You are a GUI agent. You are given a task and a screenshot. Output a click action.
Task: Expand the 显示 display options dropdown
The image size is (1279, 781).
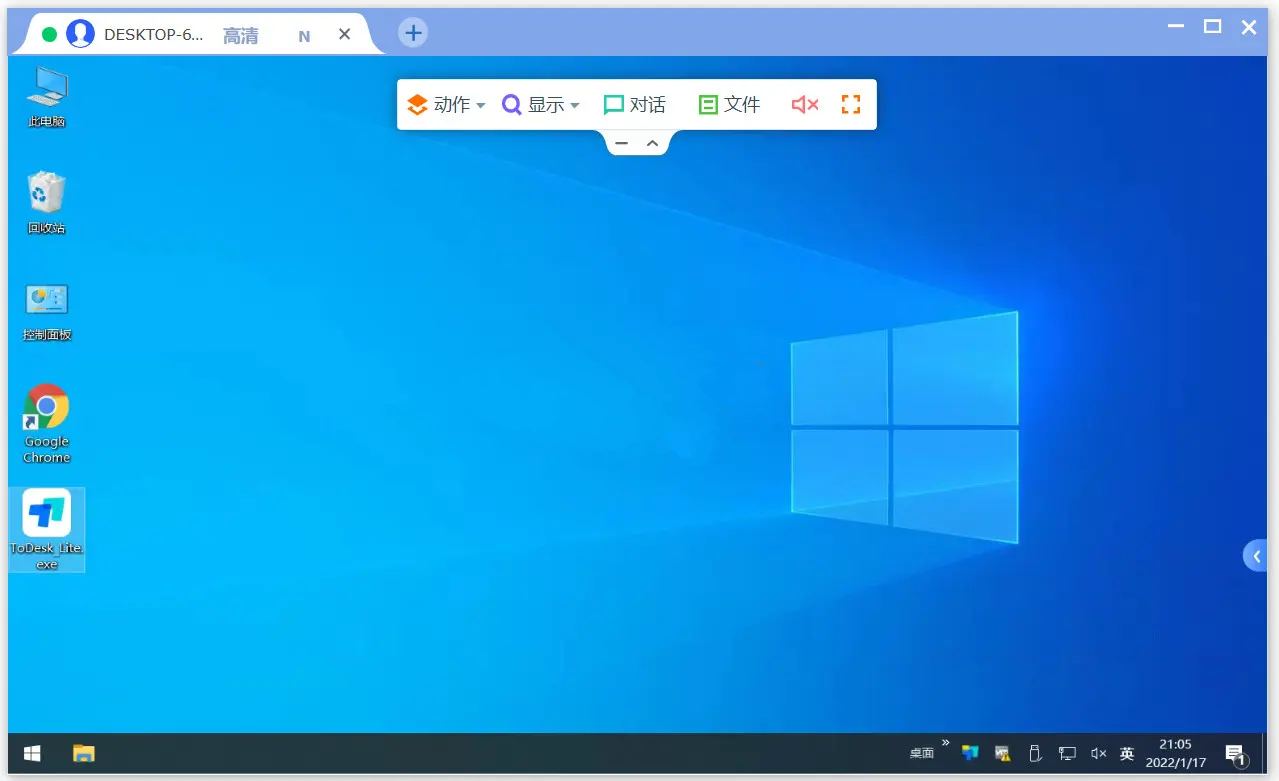coord(541,103)
